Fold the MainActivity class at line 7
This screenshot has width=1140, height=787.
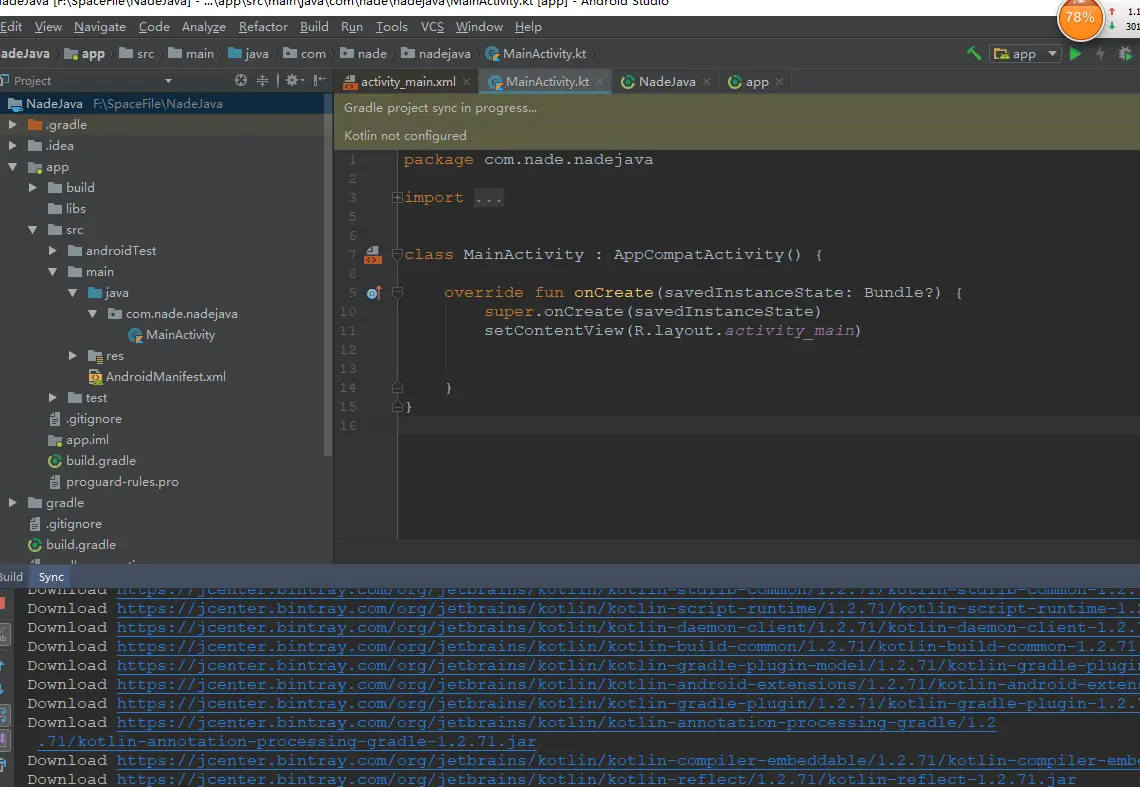point(397,255)
